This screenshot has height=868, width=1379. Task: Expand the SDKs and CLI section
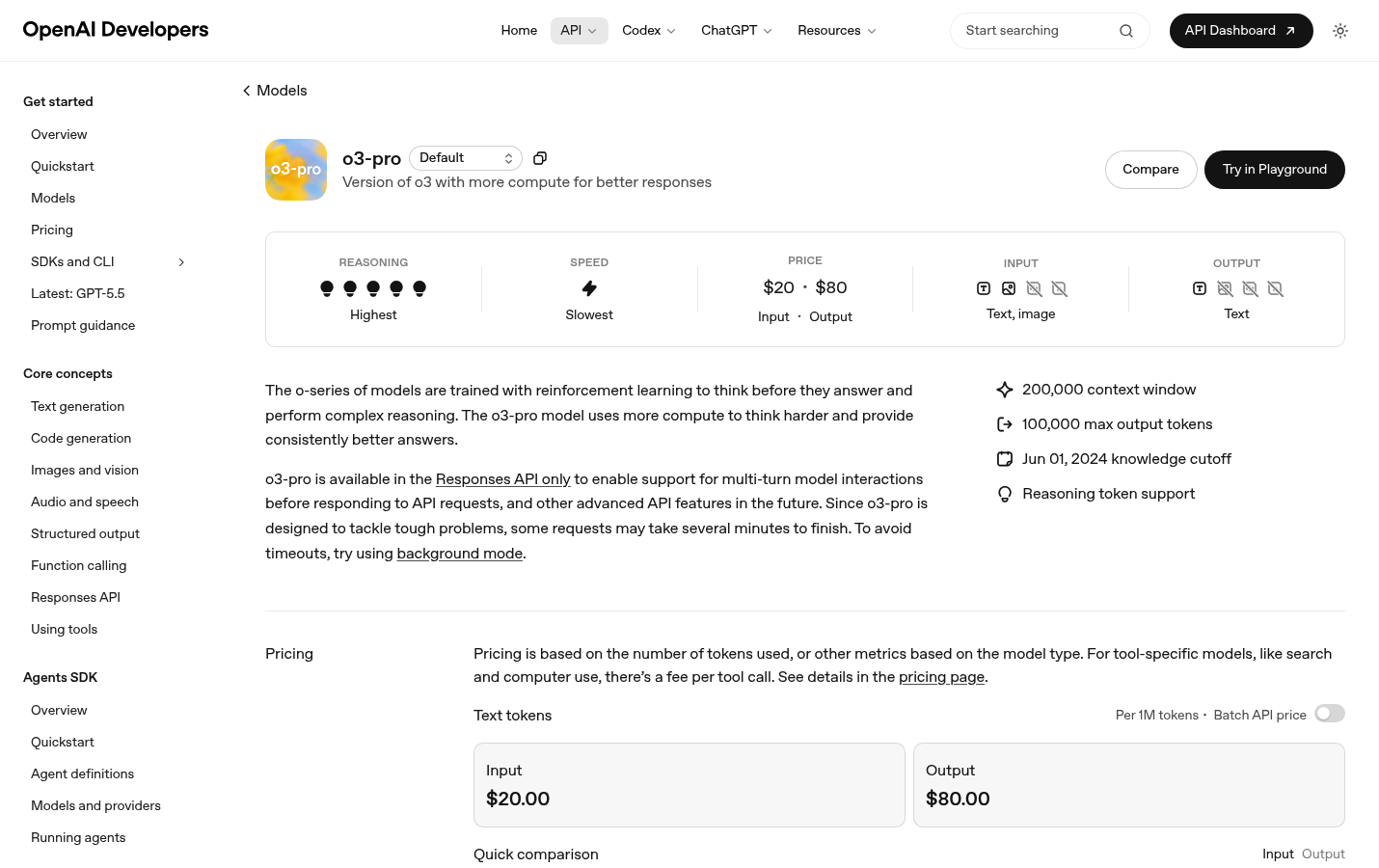[x=181, y=262]
